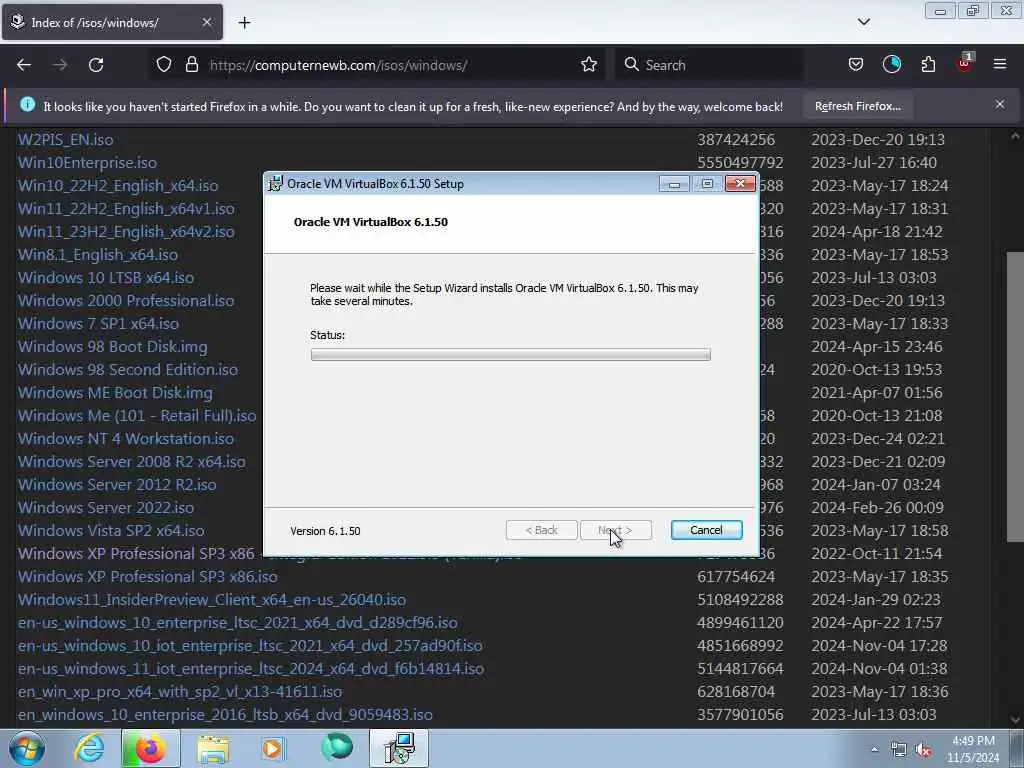Open the Win10Enterprise.iso link
The height and width of the screenshot is (768, 1024).
pos(88,163)
